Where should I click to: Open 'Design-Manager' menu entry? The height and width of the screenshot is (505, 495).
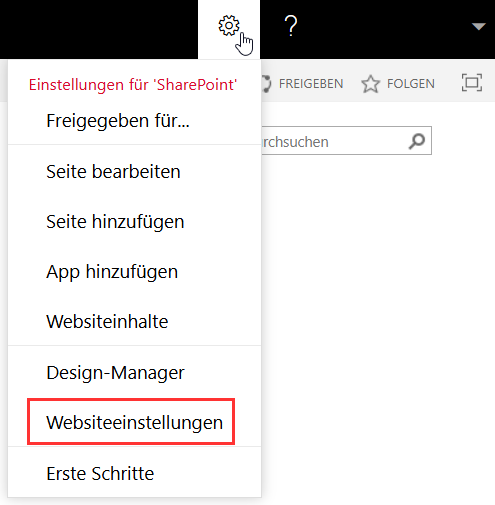click(135, 373)
